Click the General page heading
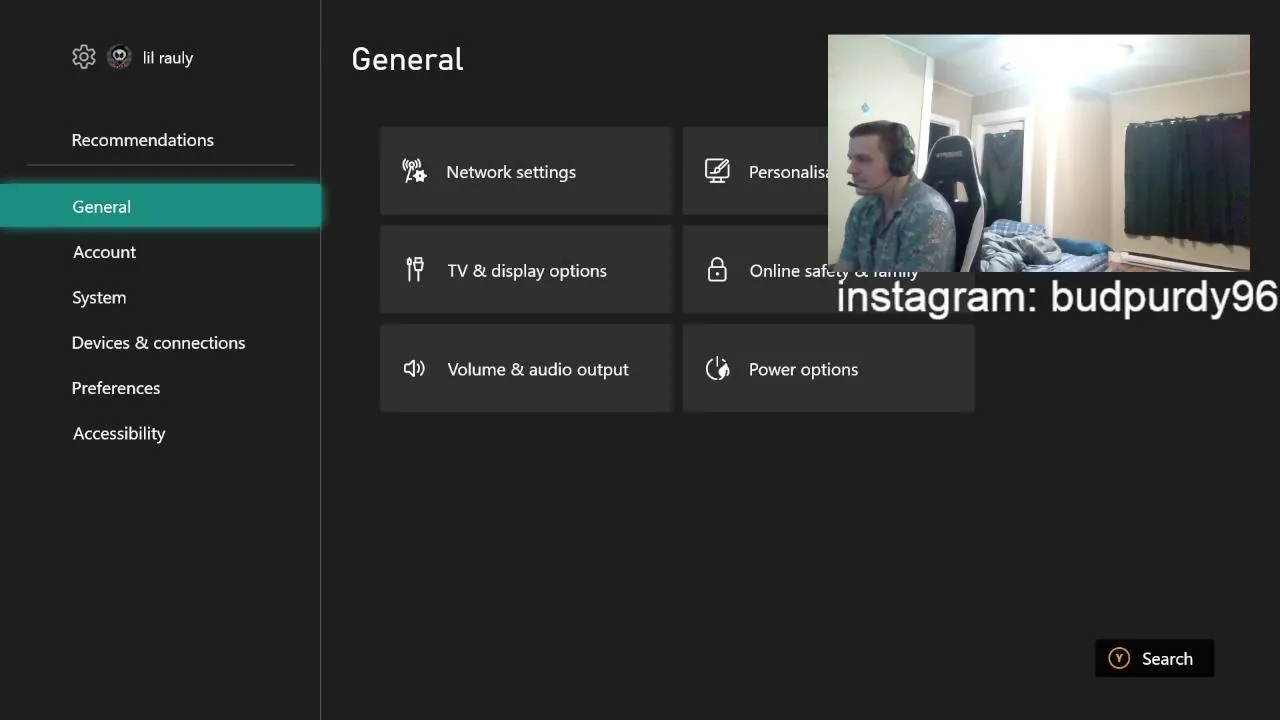This screenshot has width=1280, height=720. (x=407, y=59)
